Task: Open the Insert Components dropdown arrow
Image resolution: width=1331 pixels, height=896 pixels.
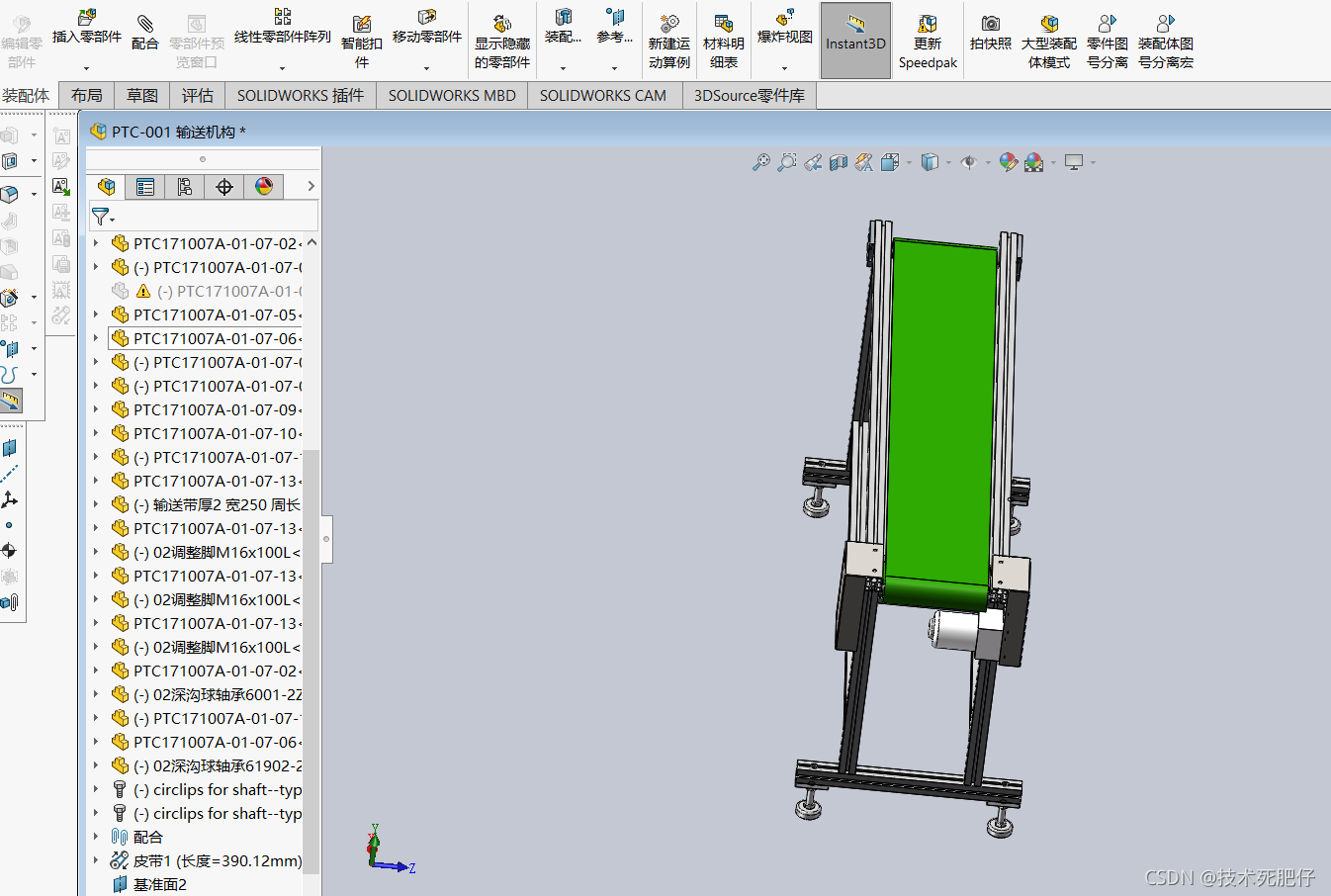Action: point(86,68)
